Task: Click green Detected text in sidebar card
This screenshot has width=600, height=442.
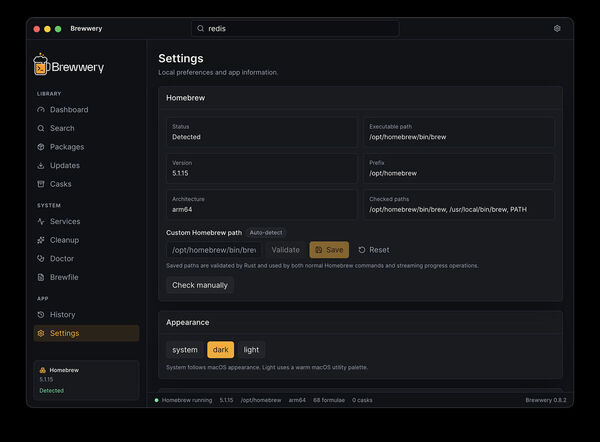Action: click(52, 391)
